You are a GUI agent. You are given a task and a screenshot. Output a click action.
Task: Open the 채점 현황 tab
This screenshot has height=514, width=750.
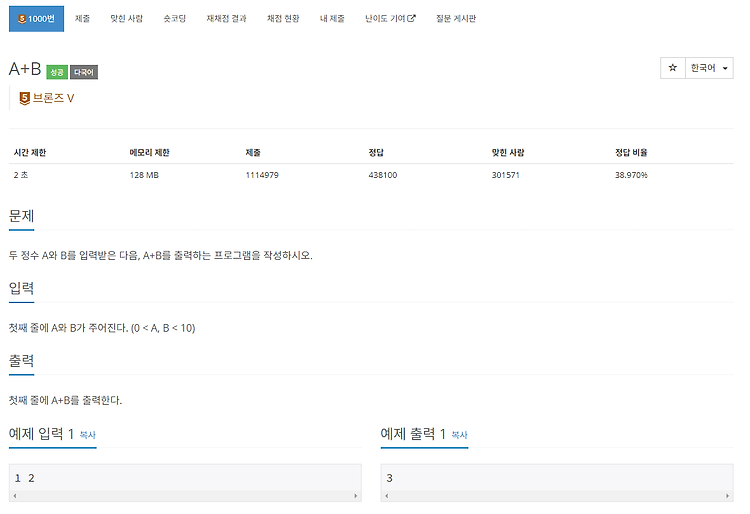click(x=283, y=19)
